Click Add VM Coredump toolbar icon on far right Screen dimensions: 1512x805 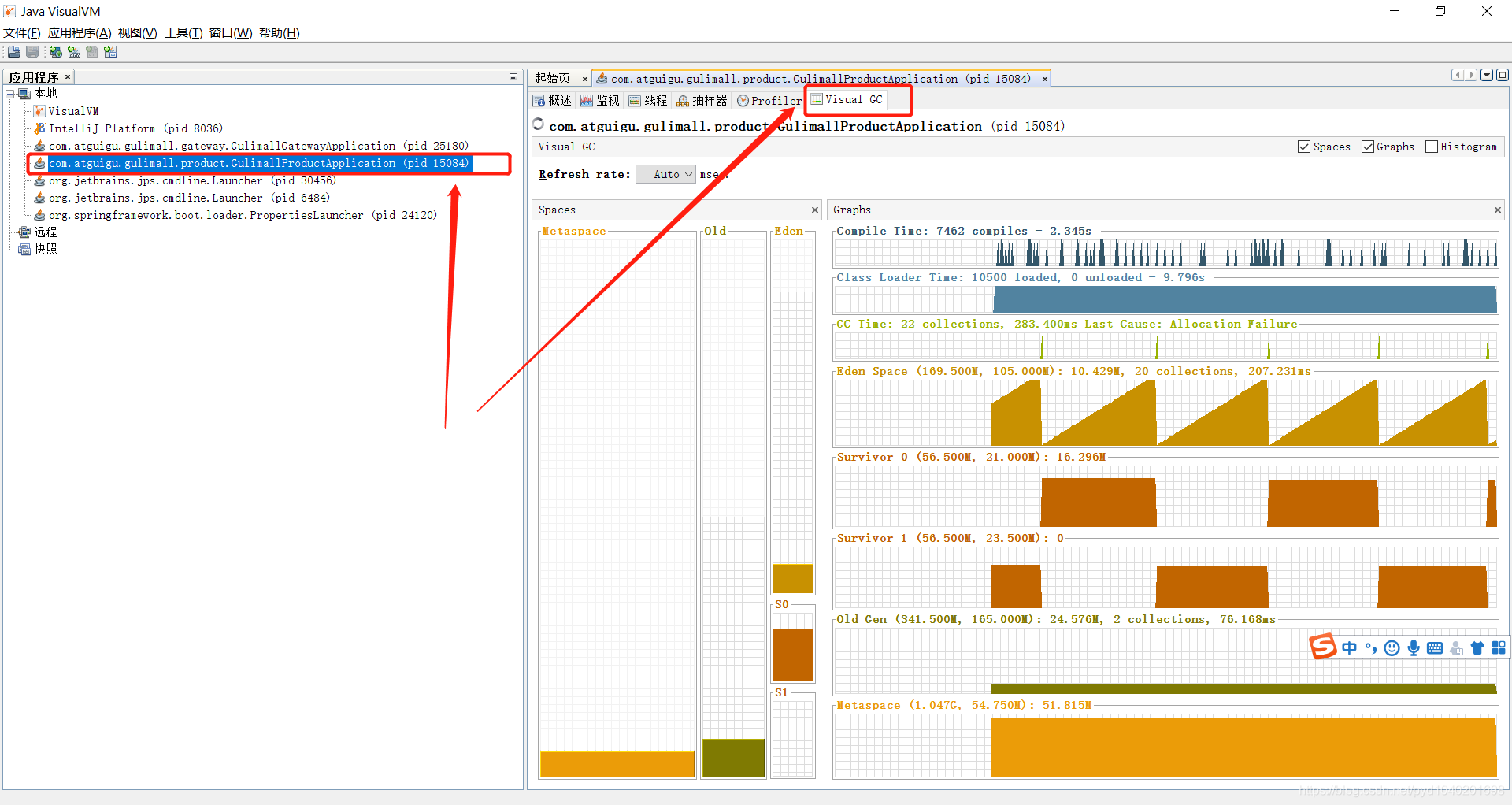tap(110, 52)
